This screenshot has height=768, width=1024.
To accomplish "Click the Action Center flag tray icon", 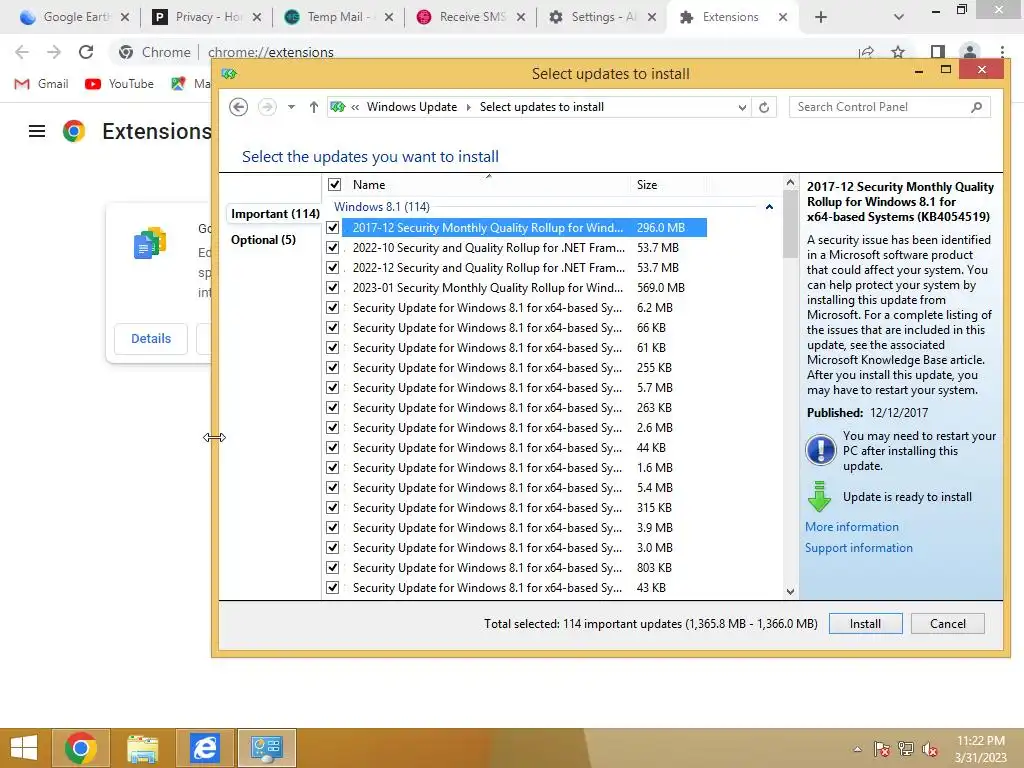I will click(x=882, y=749).
